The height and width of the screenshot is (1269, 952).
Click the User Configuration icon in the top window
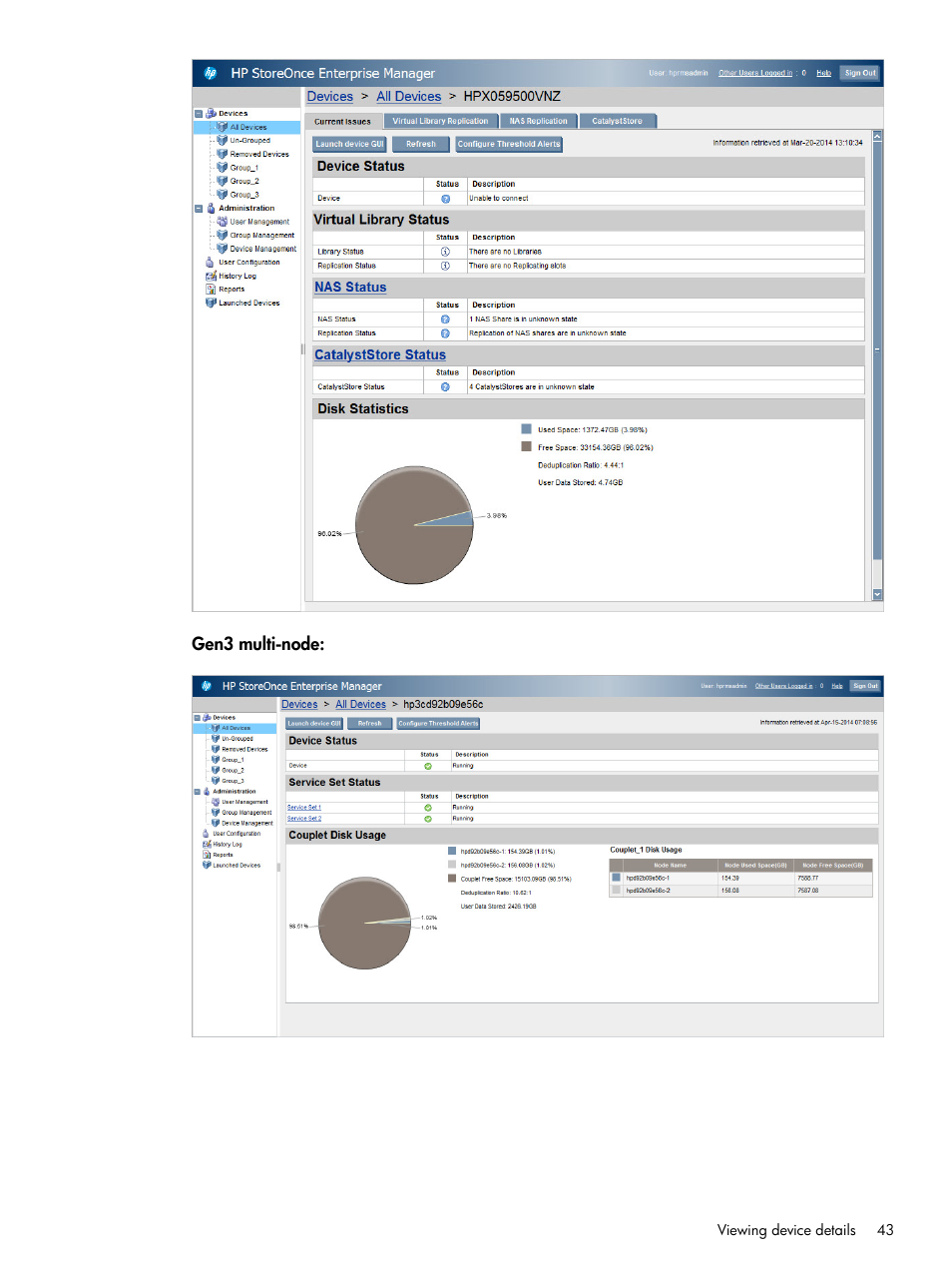(211, 262)
